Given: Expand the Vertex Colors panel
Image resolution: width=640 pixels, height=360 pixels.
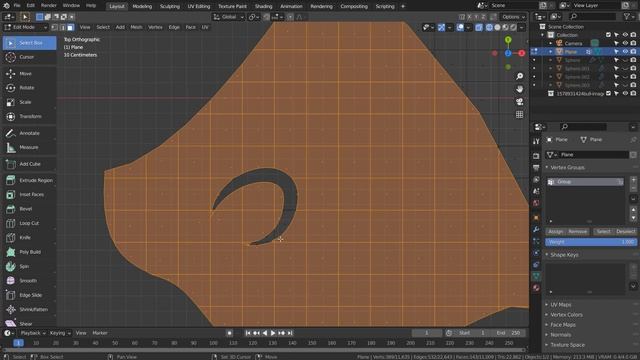Looking at the screenshot, I should [x=566, y=315].
